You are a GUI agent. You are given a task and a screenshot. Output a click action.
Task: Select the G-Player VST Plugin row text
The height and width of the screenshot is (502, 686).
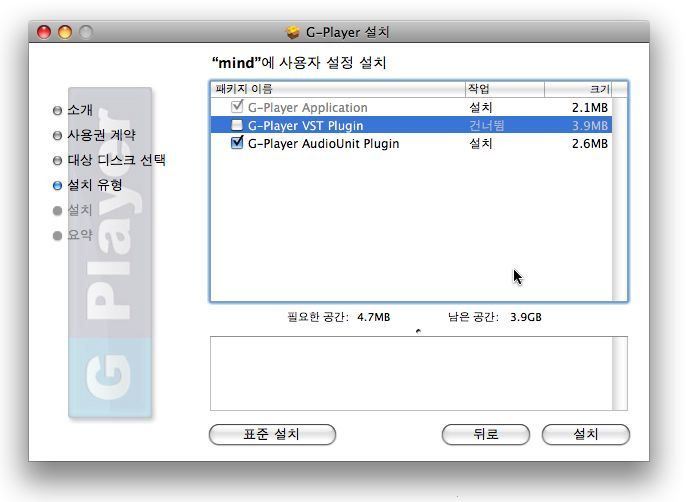[x=305, y=126]
